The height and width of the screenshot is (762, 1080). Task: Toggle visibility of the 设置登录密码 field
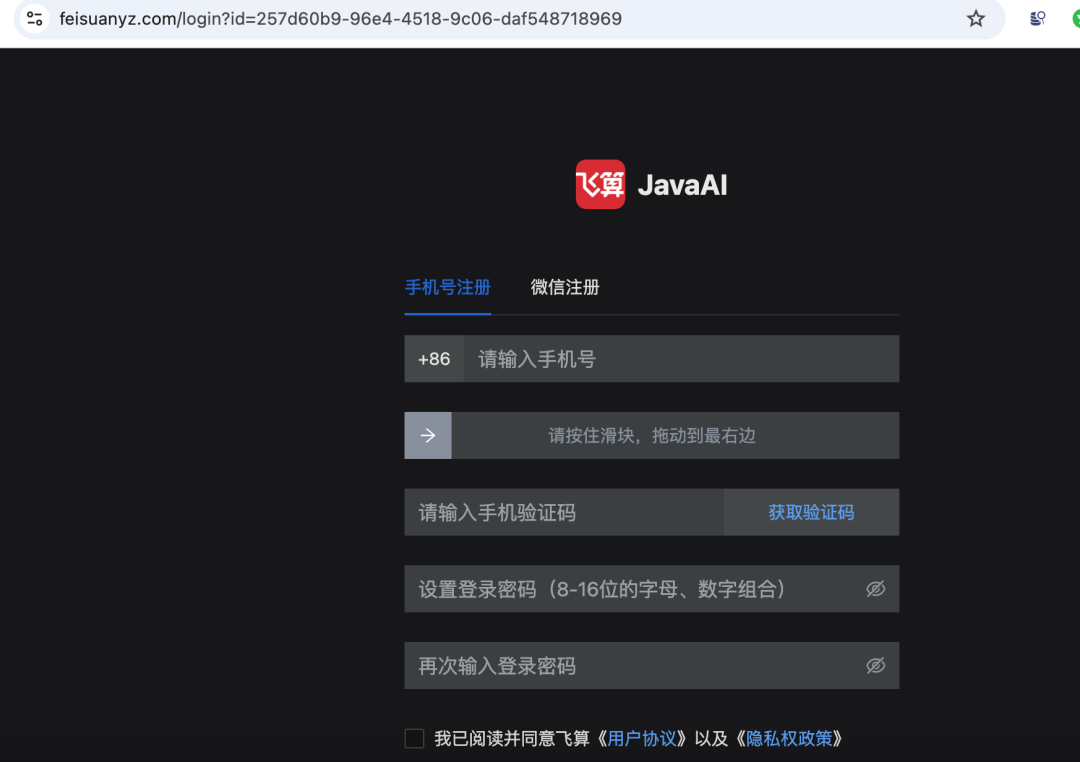pyautogui.click(x=875, y=589)
